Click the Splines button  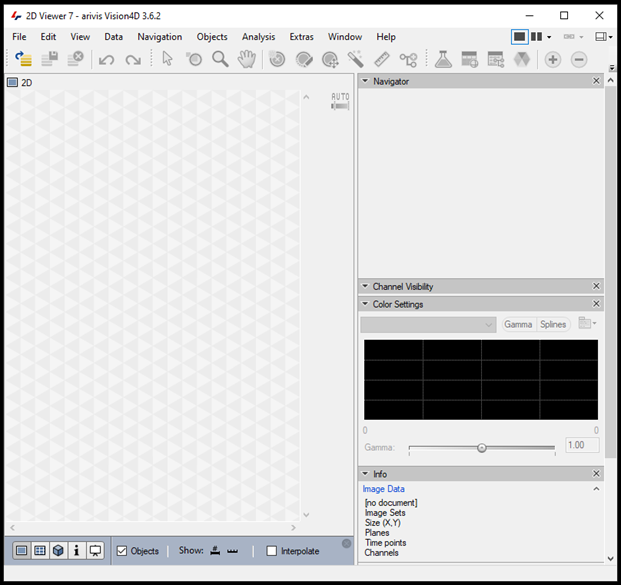pyautogui.click(x=553, y=324)
